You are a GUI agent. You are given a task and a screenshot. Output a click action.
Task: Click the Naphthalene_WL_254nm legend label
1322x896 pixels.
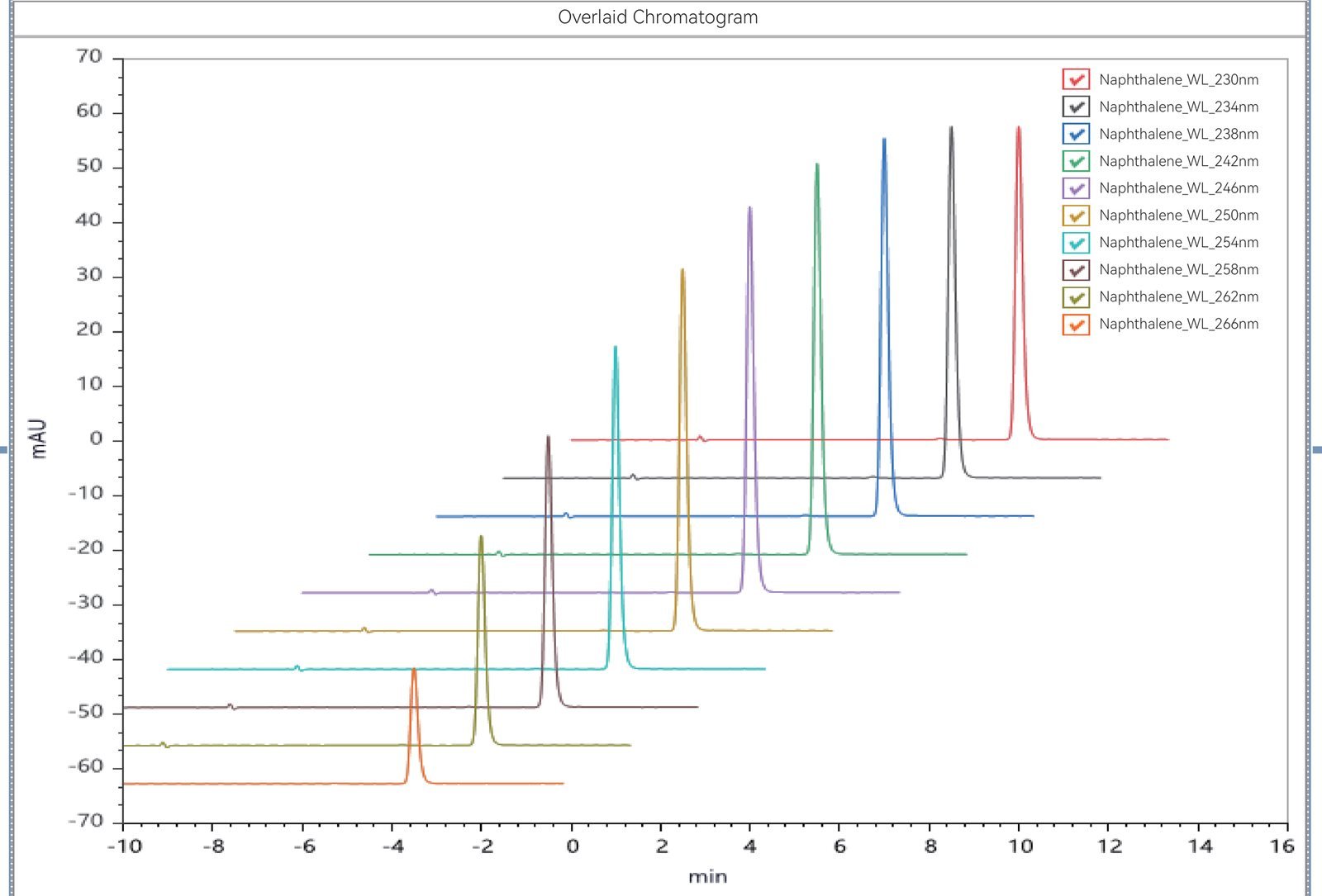click(1179, 243)
